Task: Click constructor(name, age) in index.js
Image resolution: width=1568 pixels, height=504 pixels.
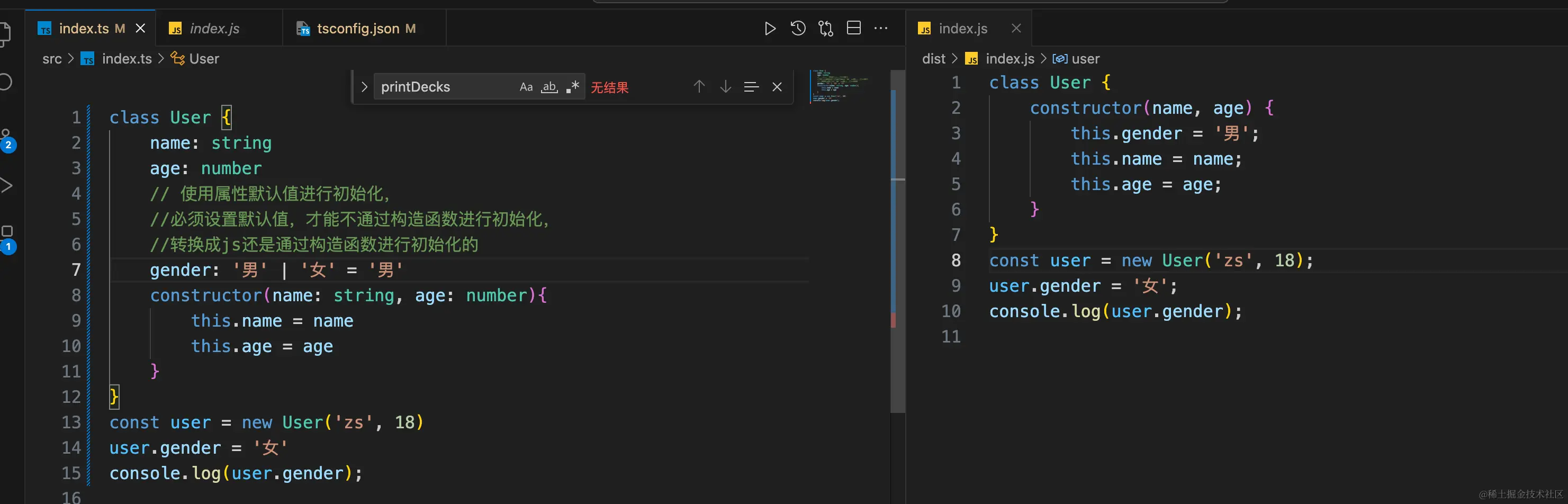Action: (x=1141, y=108)
